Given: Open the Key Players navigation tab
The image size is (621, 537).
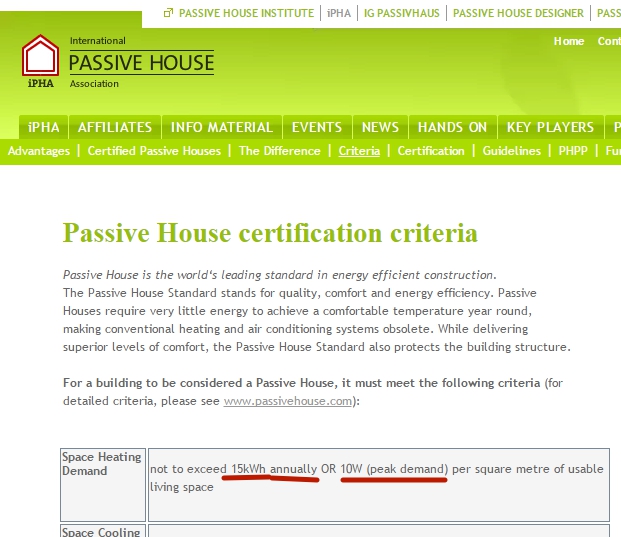Looking at the screenshot, I should [x=550, y=127].
